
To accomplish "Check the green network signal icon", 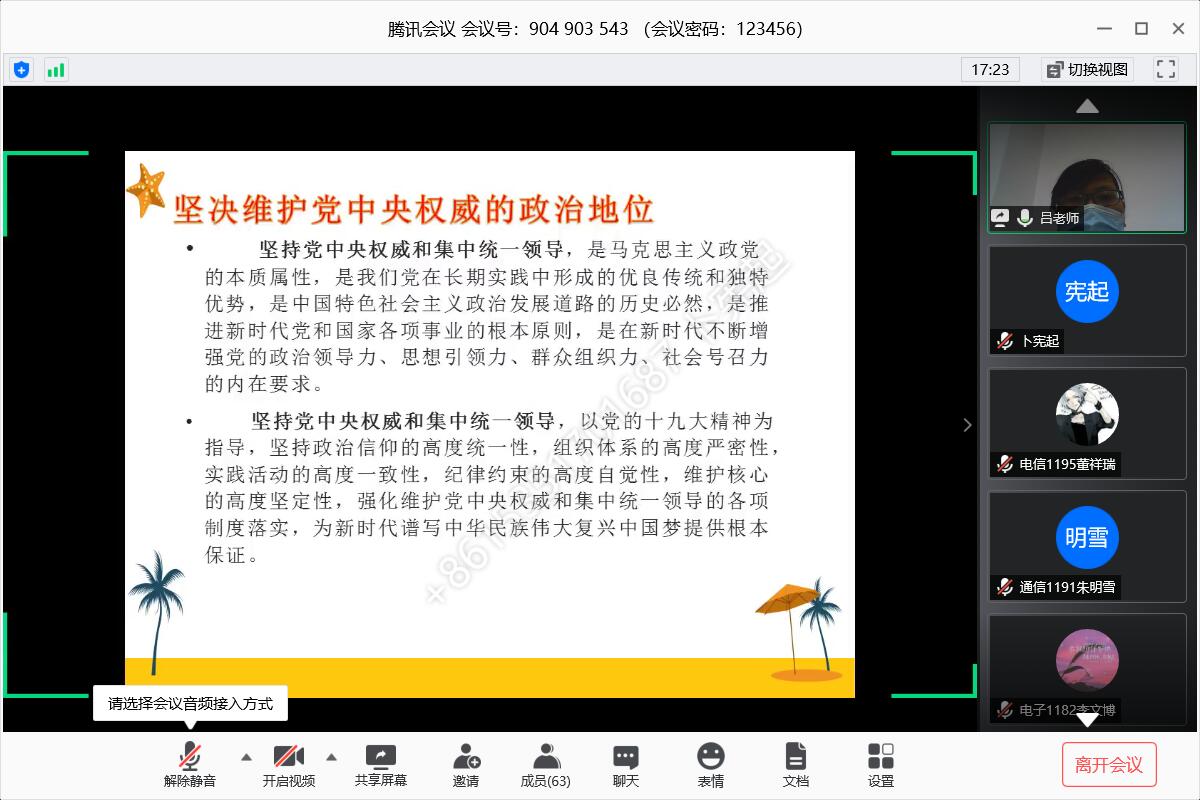I will [55, 69].
